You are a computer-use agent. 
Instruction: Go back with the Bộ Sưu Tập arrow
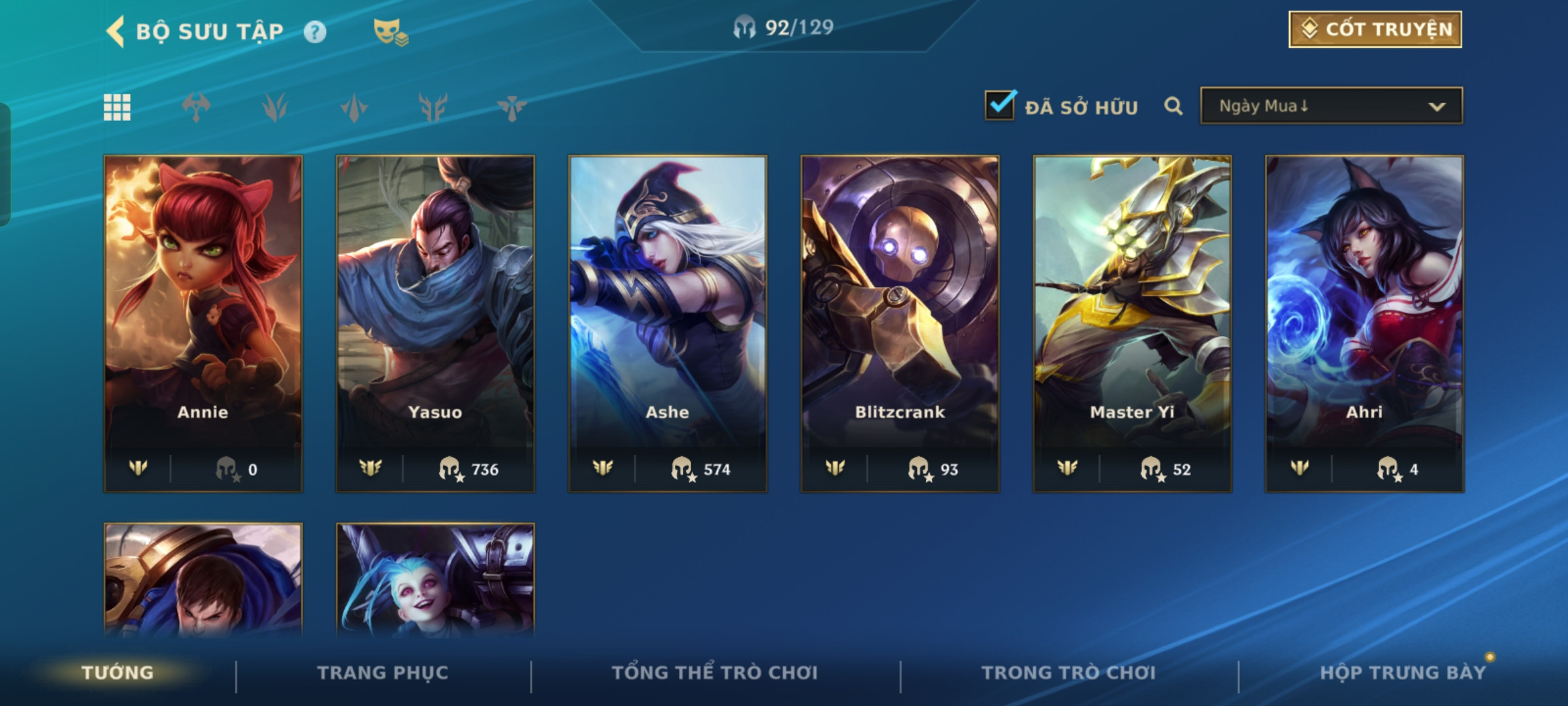click(116, 31)
